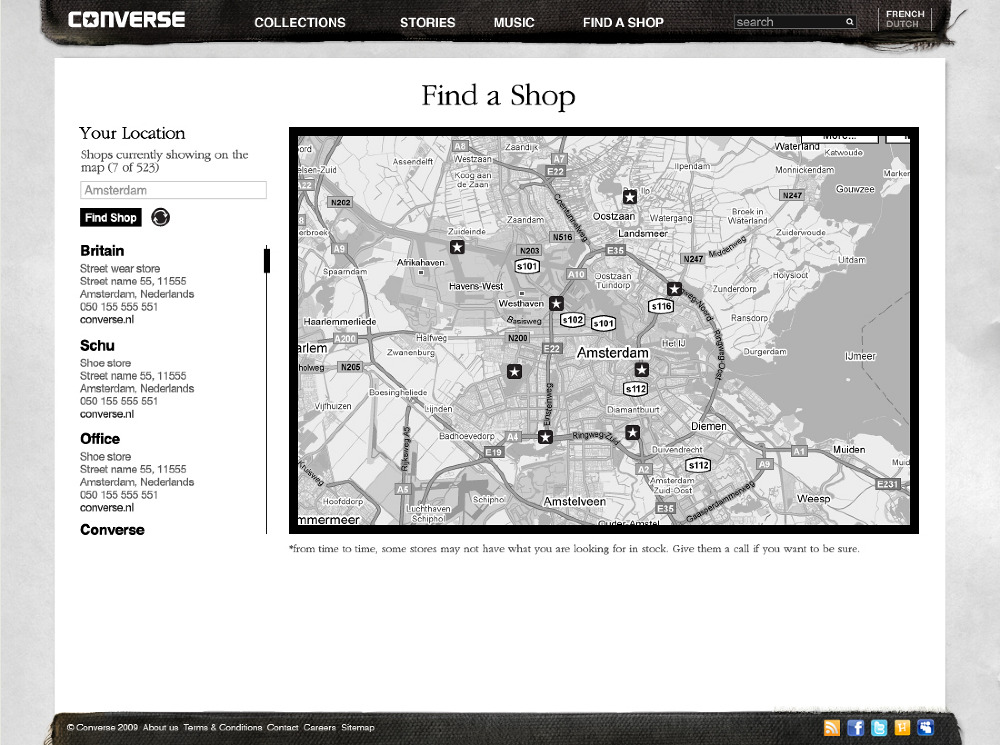
Task: Click the Converse logo in header
Action: pos(126,20)
